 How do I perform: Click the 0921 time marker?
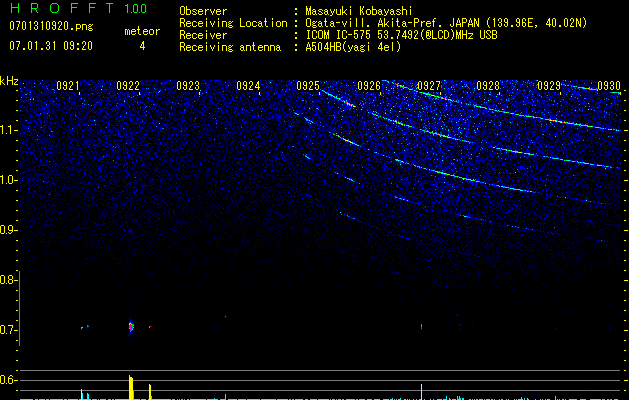click(x=67, y=85)
